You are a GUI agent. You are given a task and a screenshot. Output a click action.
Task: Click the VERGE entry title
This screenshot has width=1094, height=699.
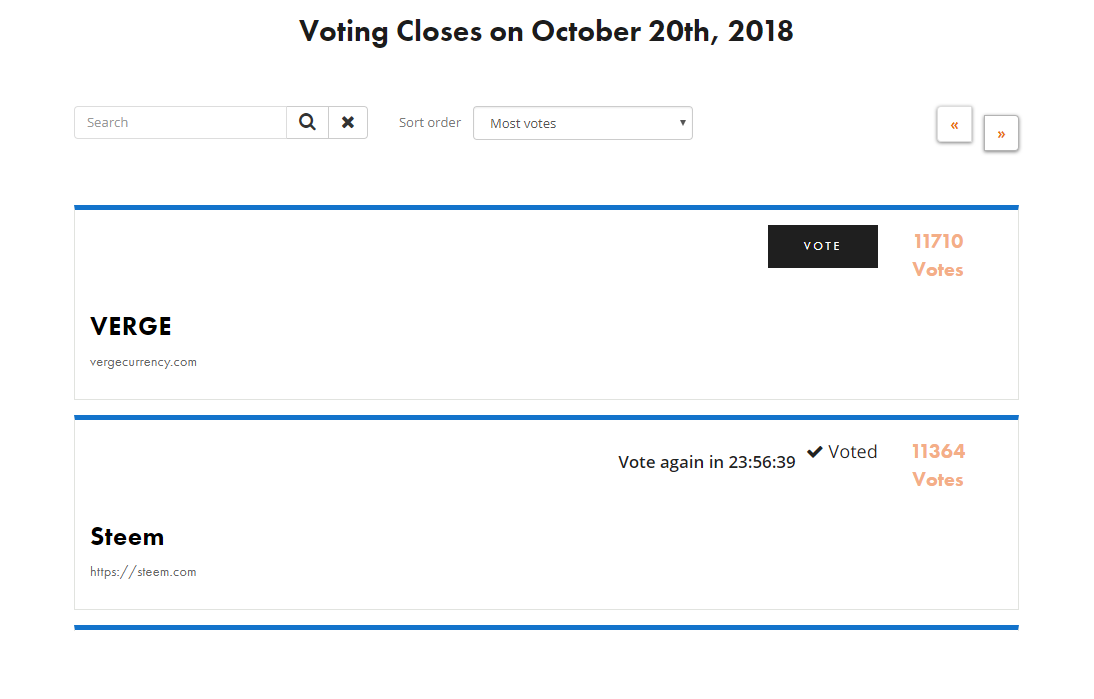[130, 326]
